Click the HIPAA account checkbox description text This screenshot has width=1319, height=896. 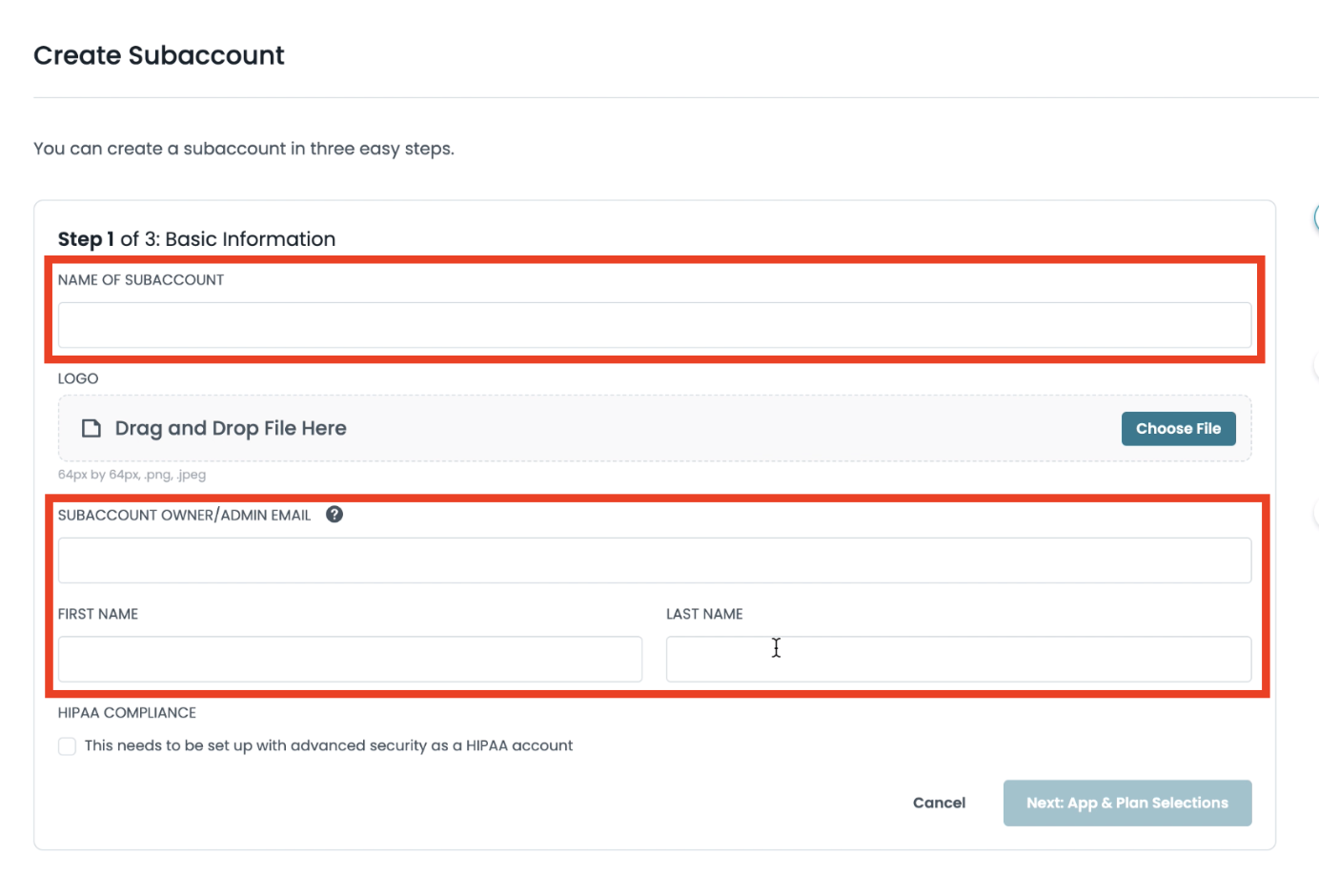328,745
